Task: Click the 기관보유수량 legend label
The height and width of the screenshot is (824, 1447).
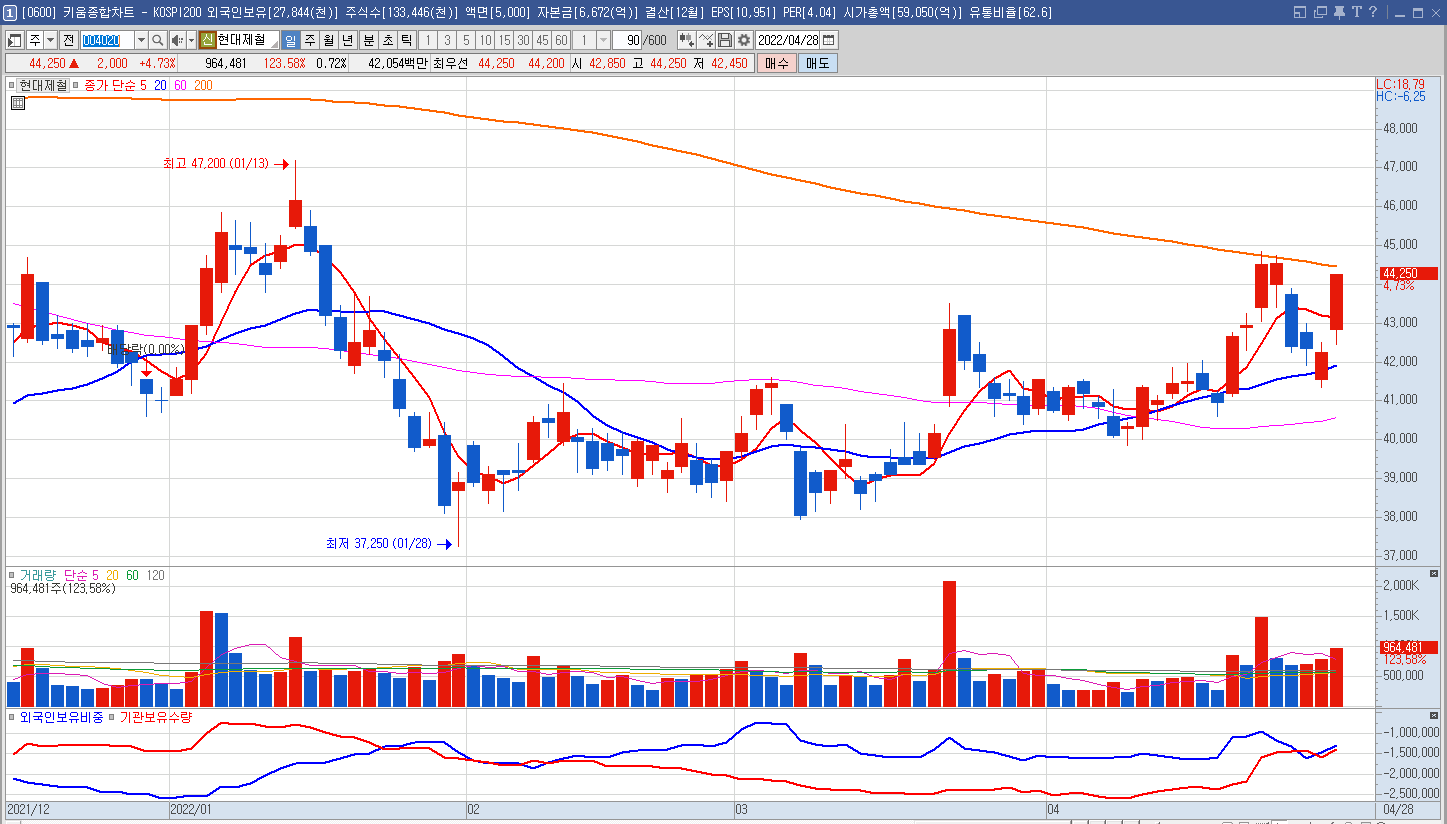Action: click(156, 716)
